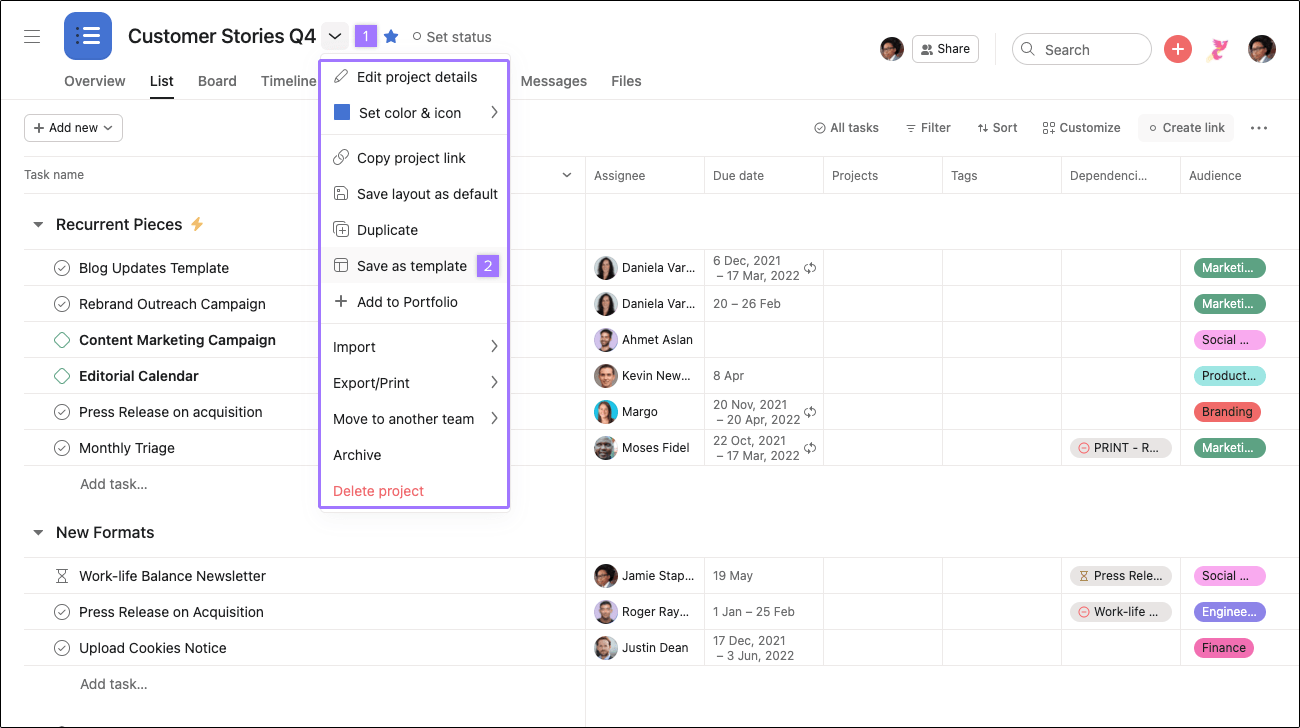Open the Share dialog
Screen dimensions: 1300x728
(x=945, y=48)
